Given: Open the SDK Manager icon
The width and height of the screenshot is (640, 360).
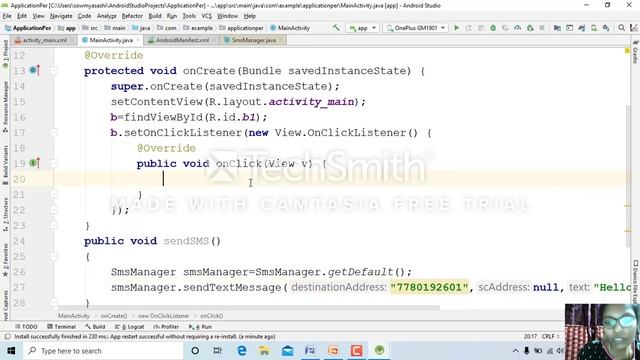Looking at the screenshot, I should pyautogui.click(x=606, y=28).
